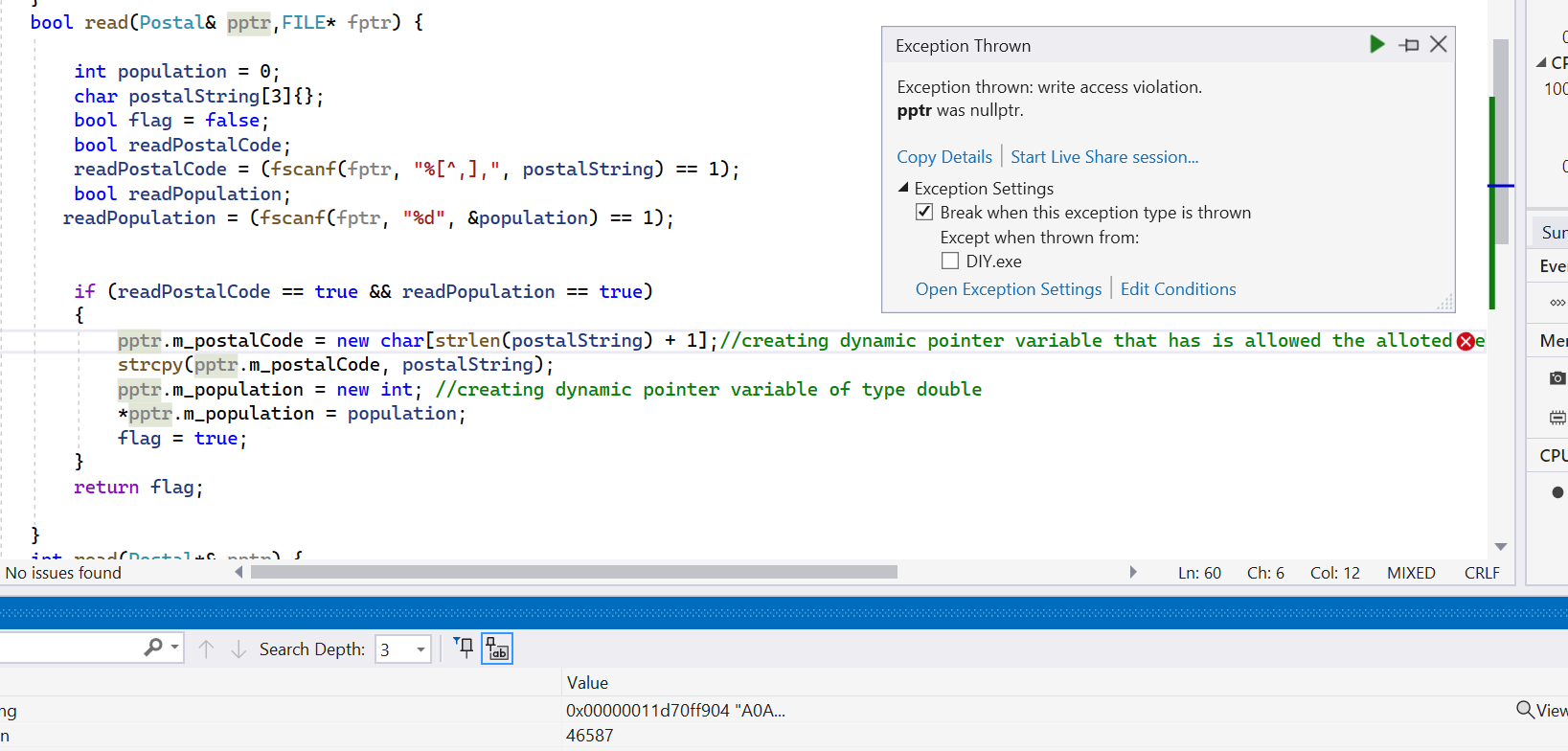Click the horizontal scrollbar right arrow
The width and height of the screenshot is (1568, 751).
point(1133,572)
